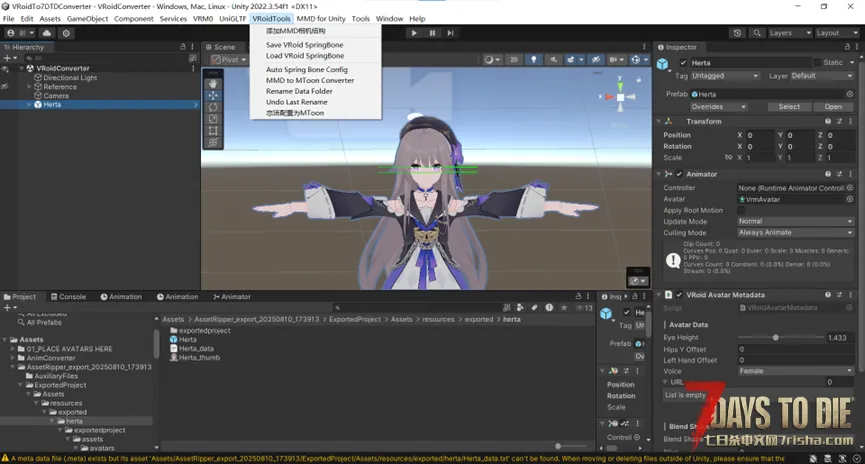Open Animator component context menu

(850, 174)
